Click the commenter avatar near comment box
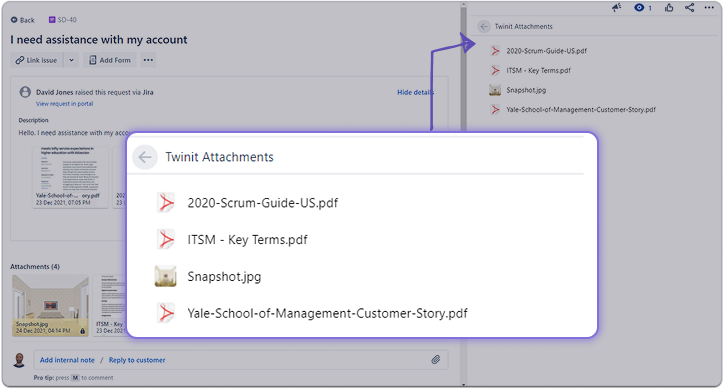Screen dimensions: 724x389 19,360
